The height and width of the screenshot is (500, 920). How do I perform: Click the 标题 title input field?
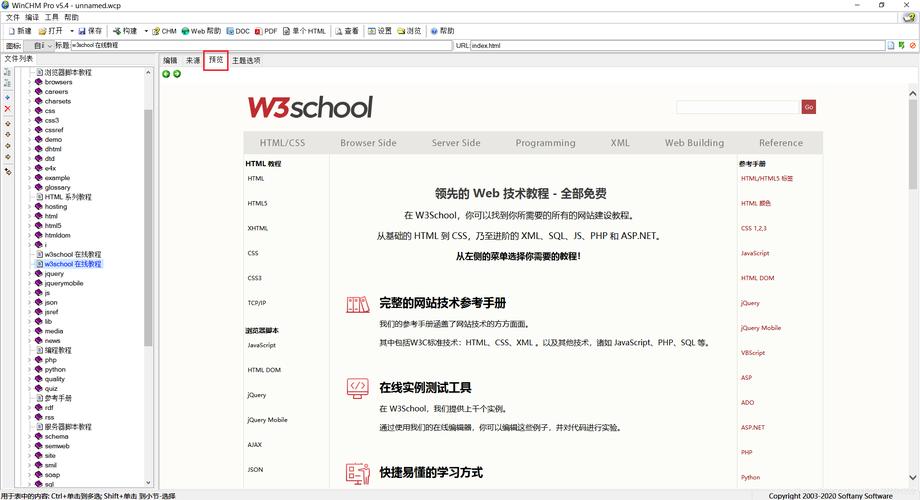click(261, 45)
